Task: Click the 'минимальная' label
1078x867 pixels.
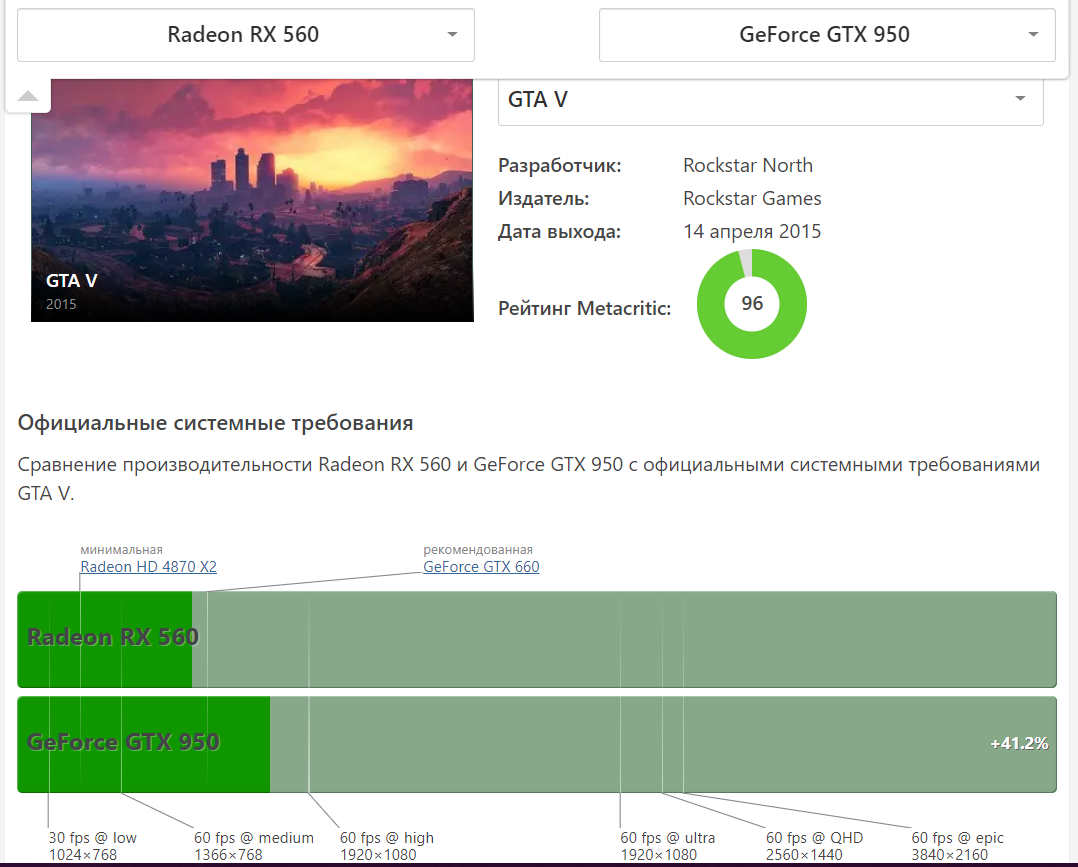Action: click(121, 549)
